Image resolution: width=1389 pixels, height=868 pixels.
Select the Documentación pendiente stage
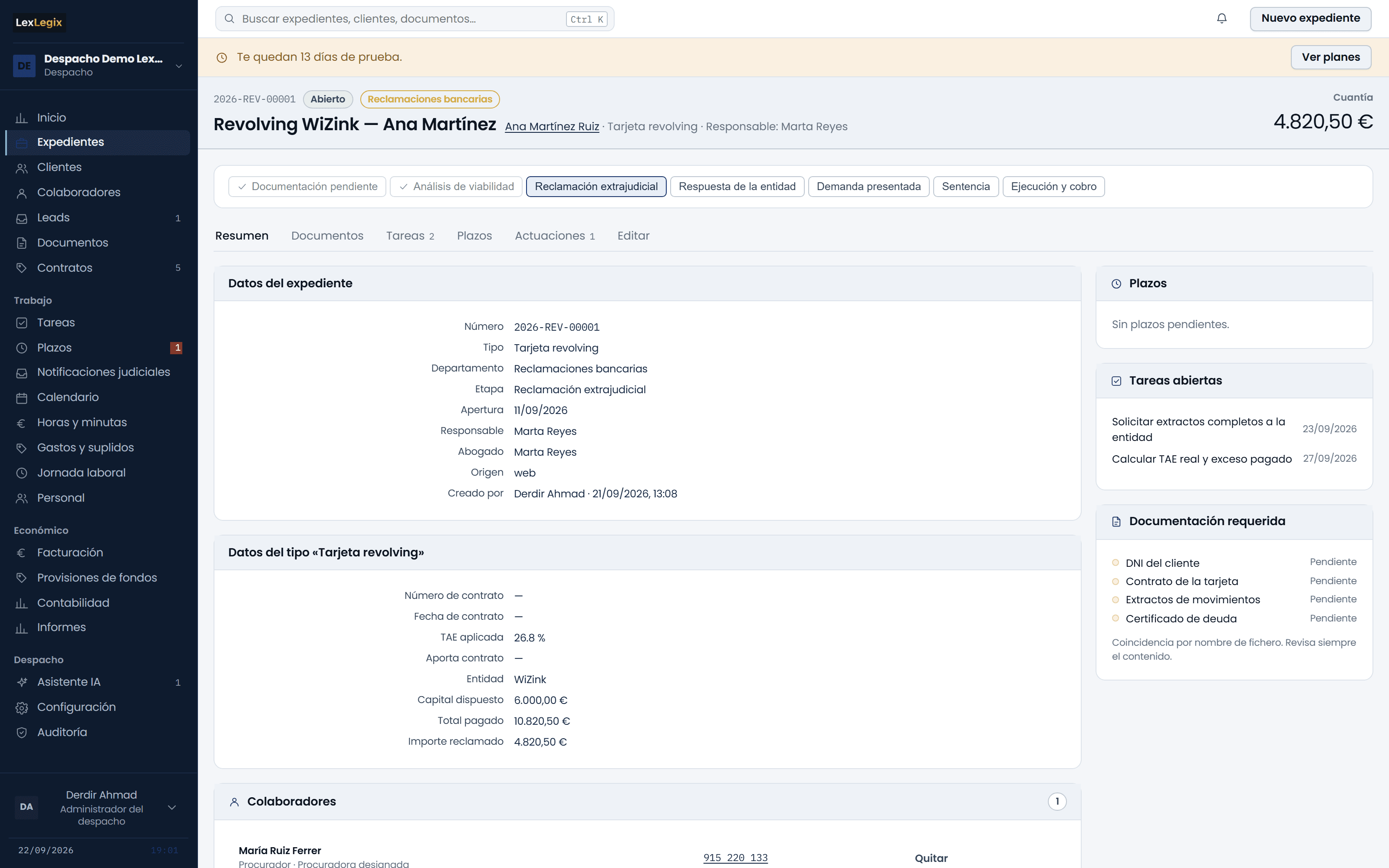pyautogui.click(x=307, y=187)
